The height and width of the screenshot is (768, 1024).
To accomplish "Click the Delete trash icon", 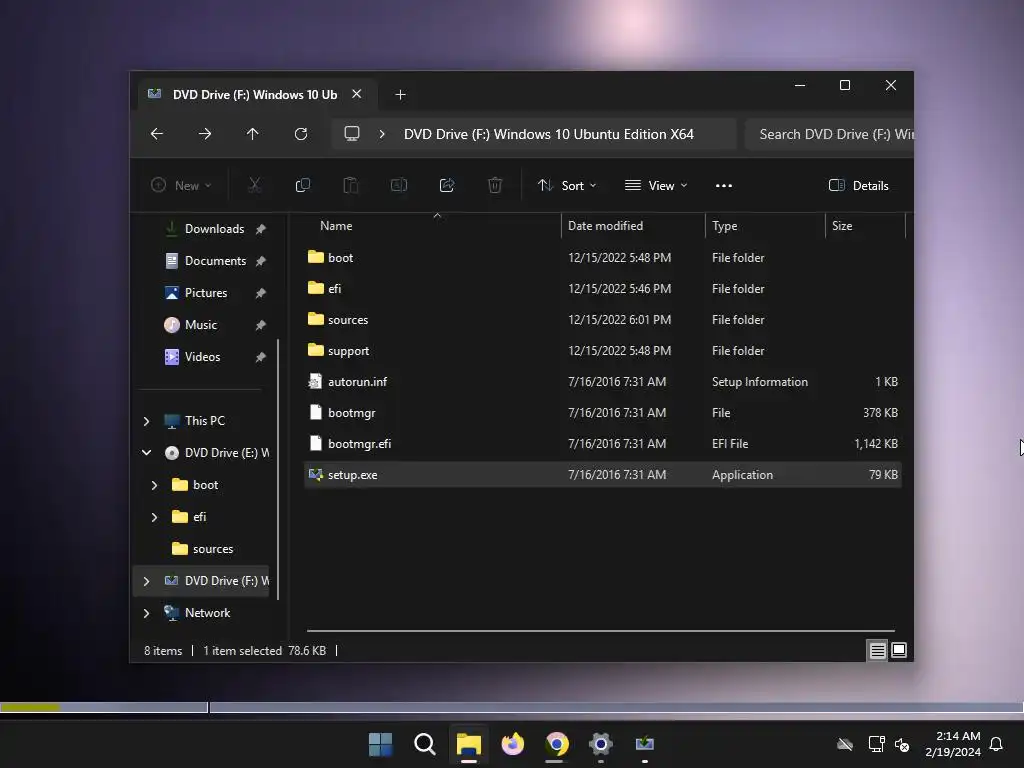I will pos(495,185).
